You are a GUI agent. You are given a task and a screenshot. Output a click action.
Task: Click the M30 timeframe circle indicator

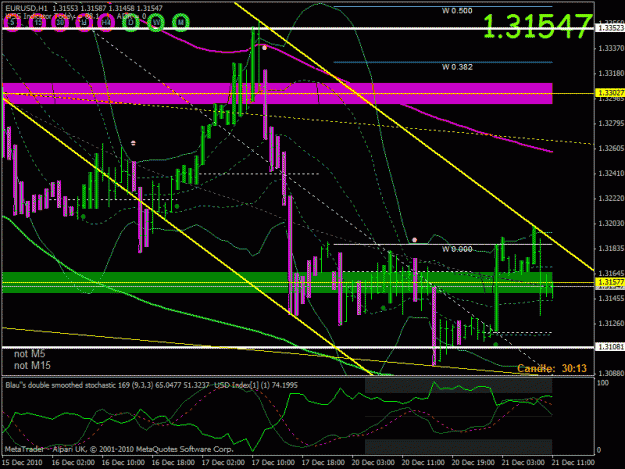coord(60,22)
